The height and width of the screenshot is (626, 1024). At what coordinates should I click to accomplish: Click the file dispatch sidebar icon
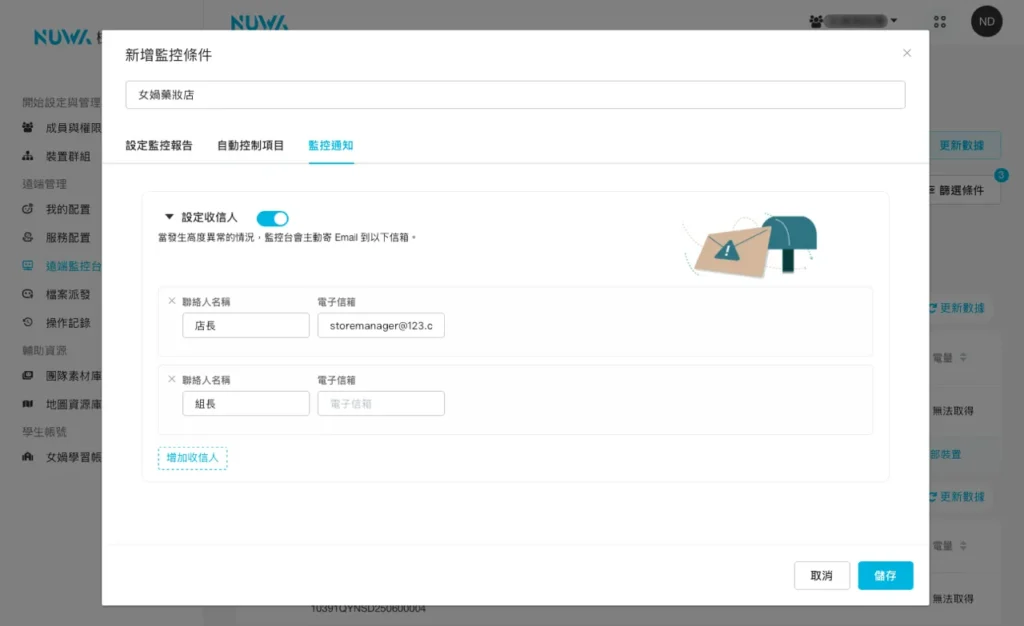coord(28,294)
